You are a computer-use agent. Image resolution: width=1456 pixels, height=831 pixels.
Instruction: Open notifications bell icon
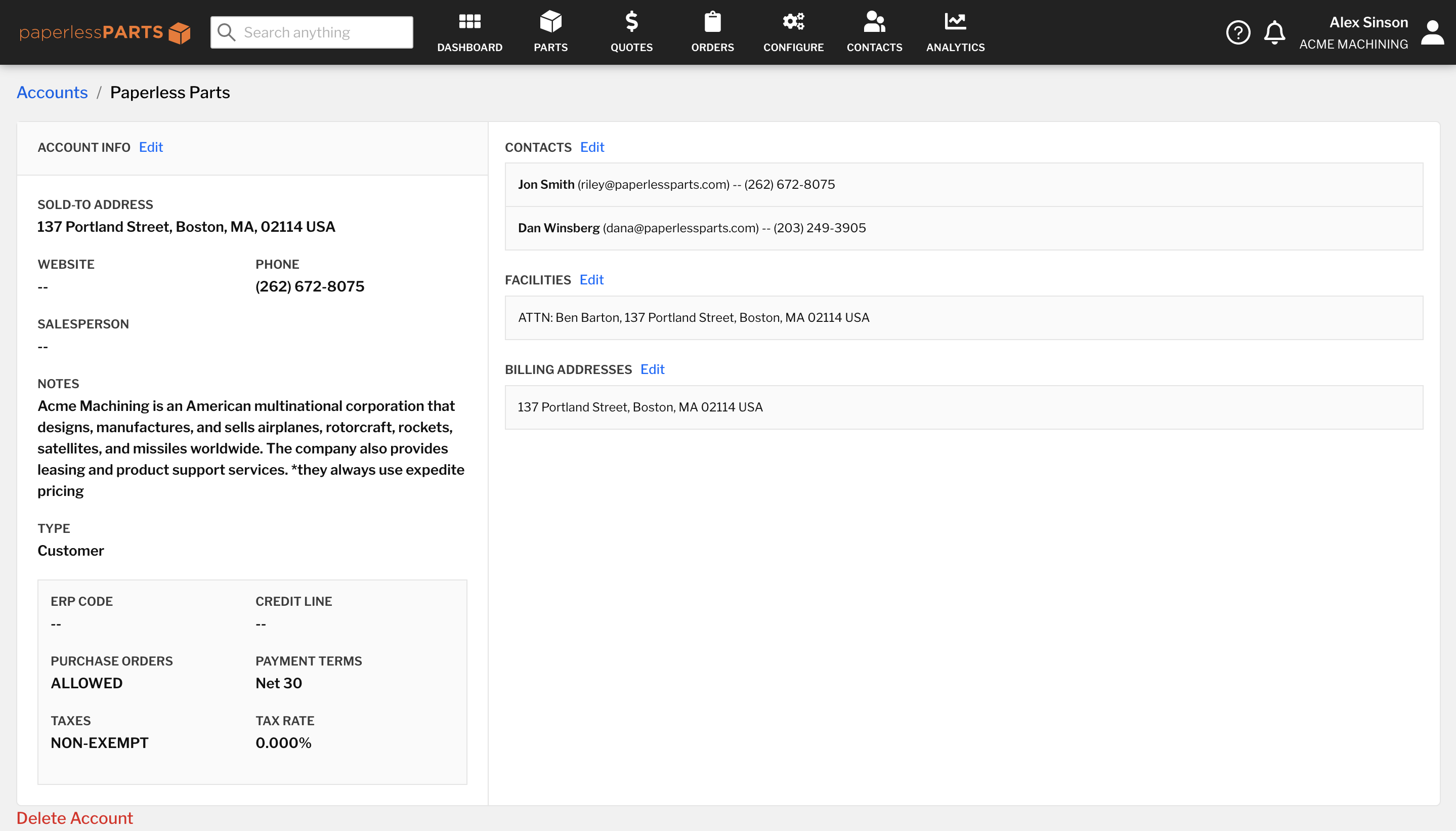[1274, 32]
